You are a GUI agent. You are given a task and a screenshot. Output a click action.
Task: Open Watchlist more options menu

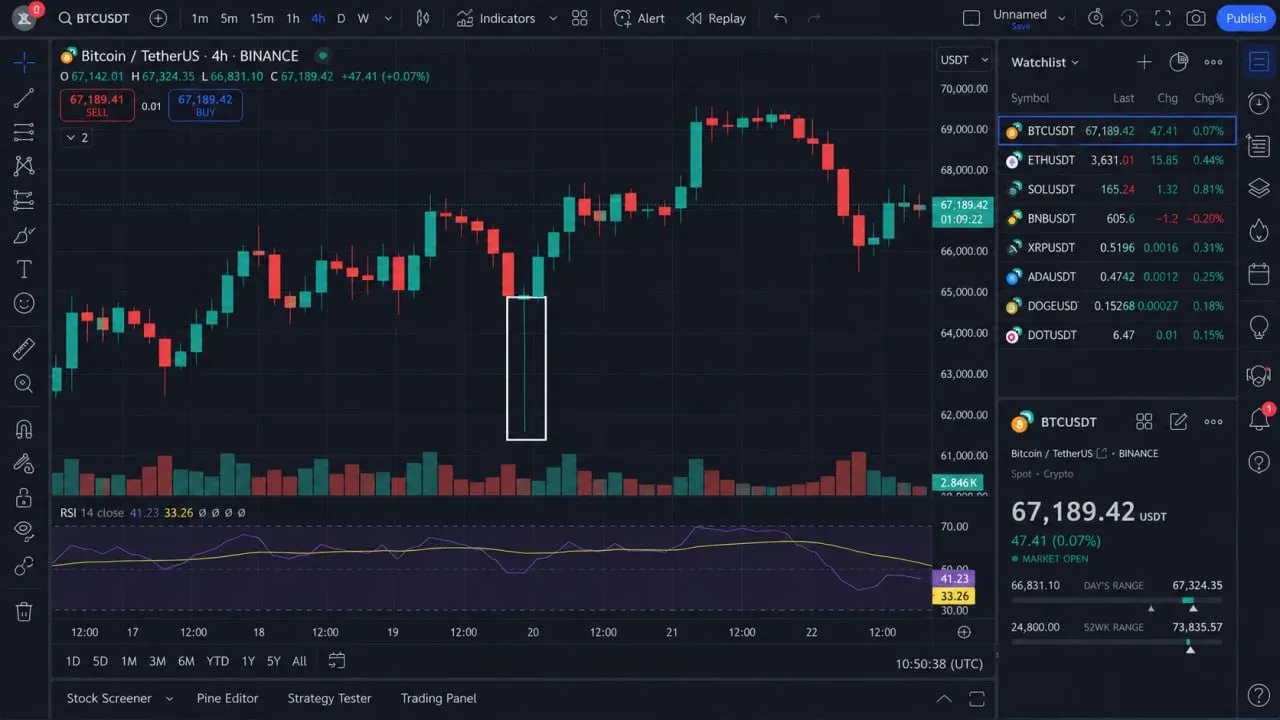tap(1213, 62)
